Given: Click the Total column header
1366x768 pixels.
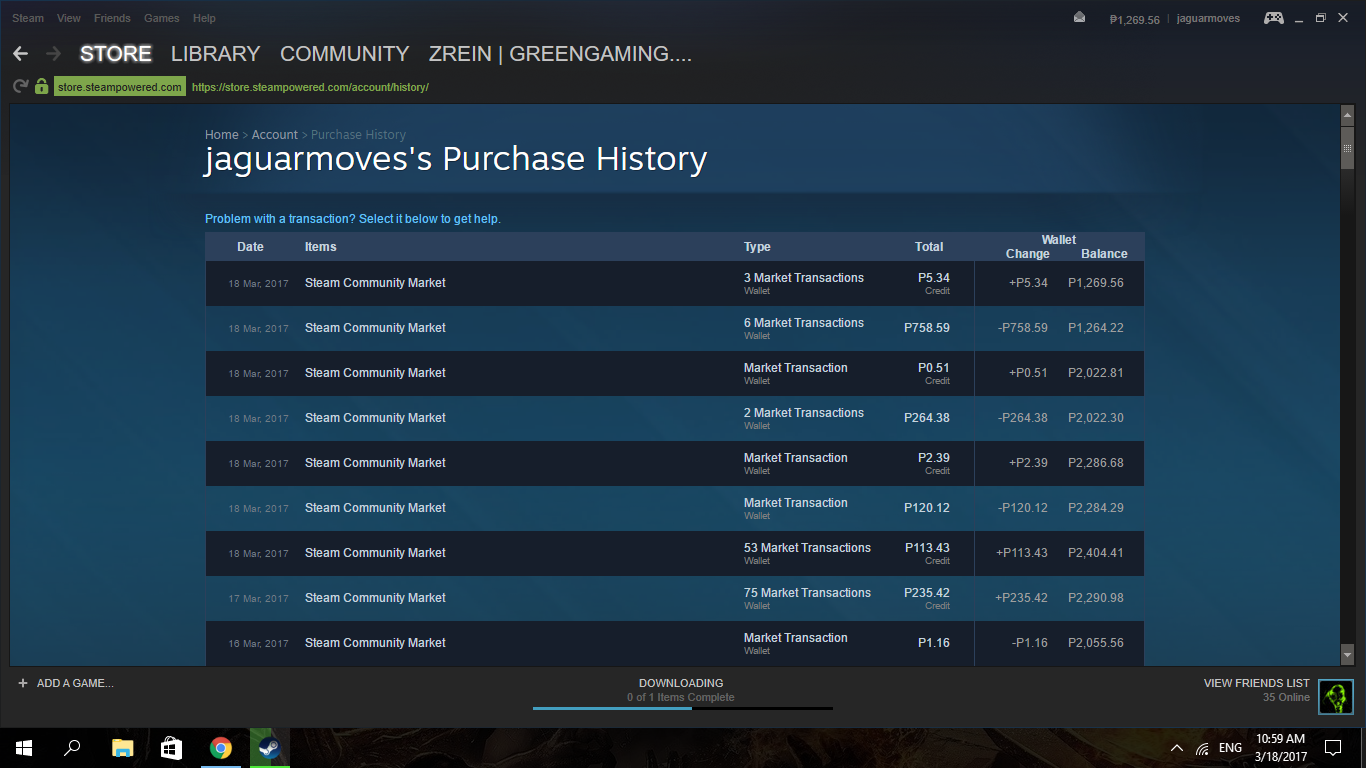Looking at the screenshot, I should (929, 247).
